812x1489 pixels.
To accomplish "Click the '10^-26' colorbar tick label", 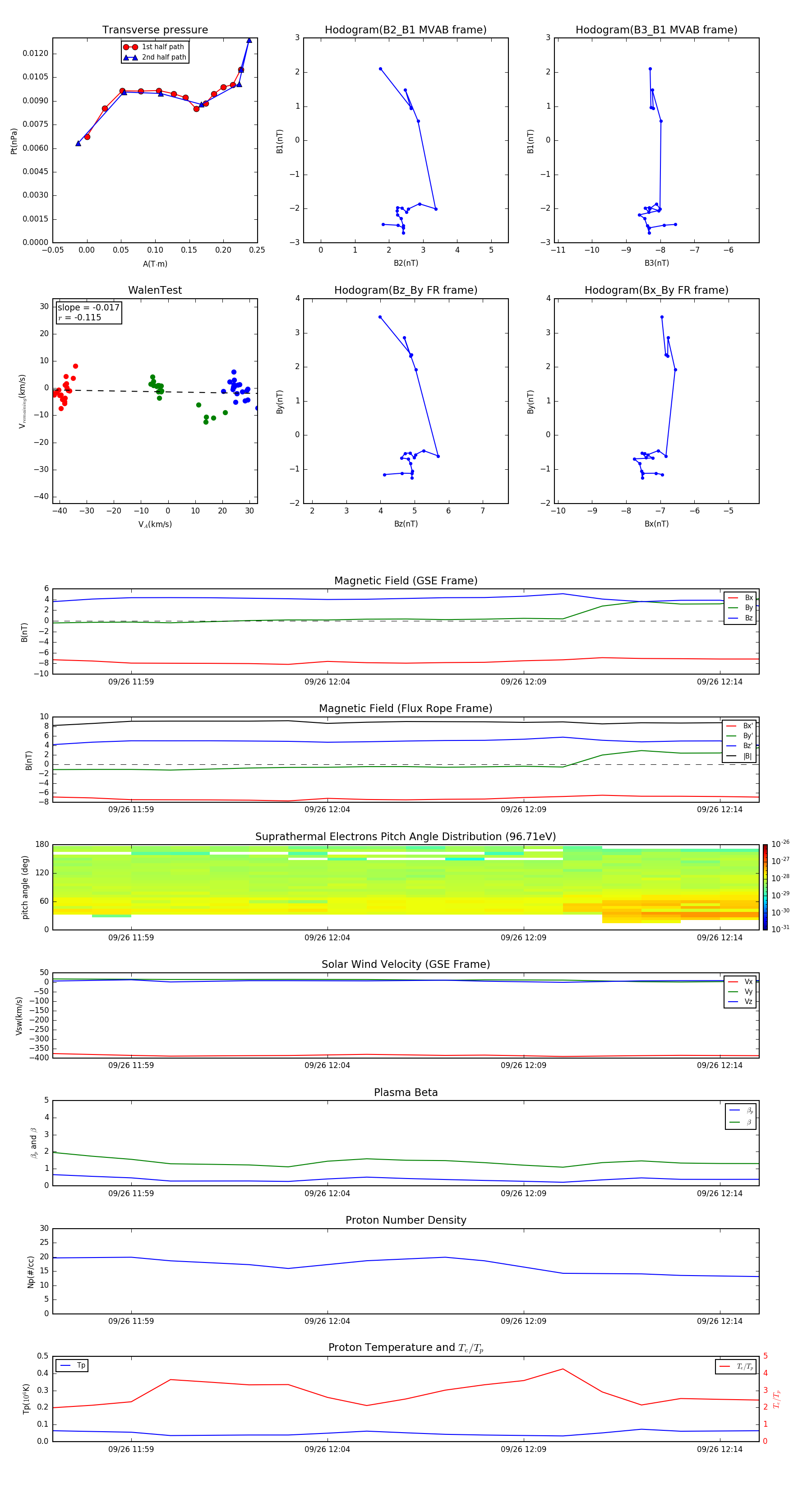I will 780,844.
